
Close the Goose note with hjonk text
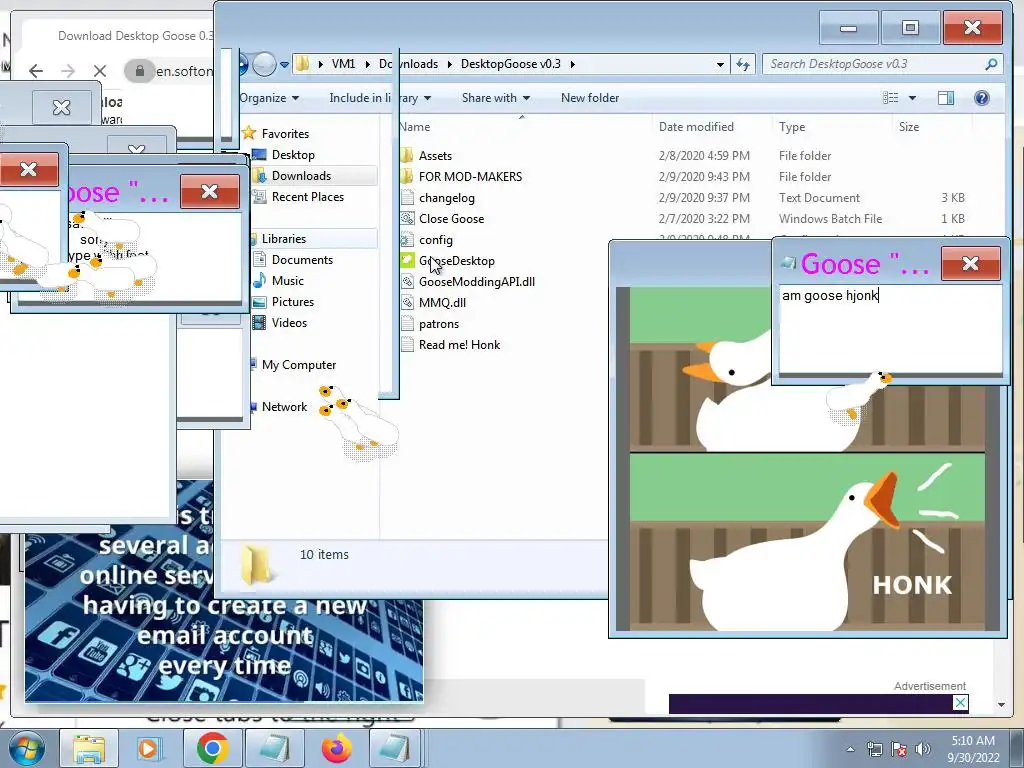[x=970, y=263]
